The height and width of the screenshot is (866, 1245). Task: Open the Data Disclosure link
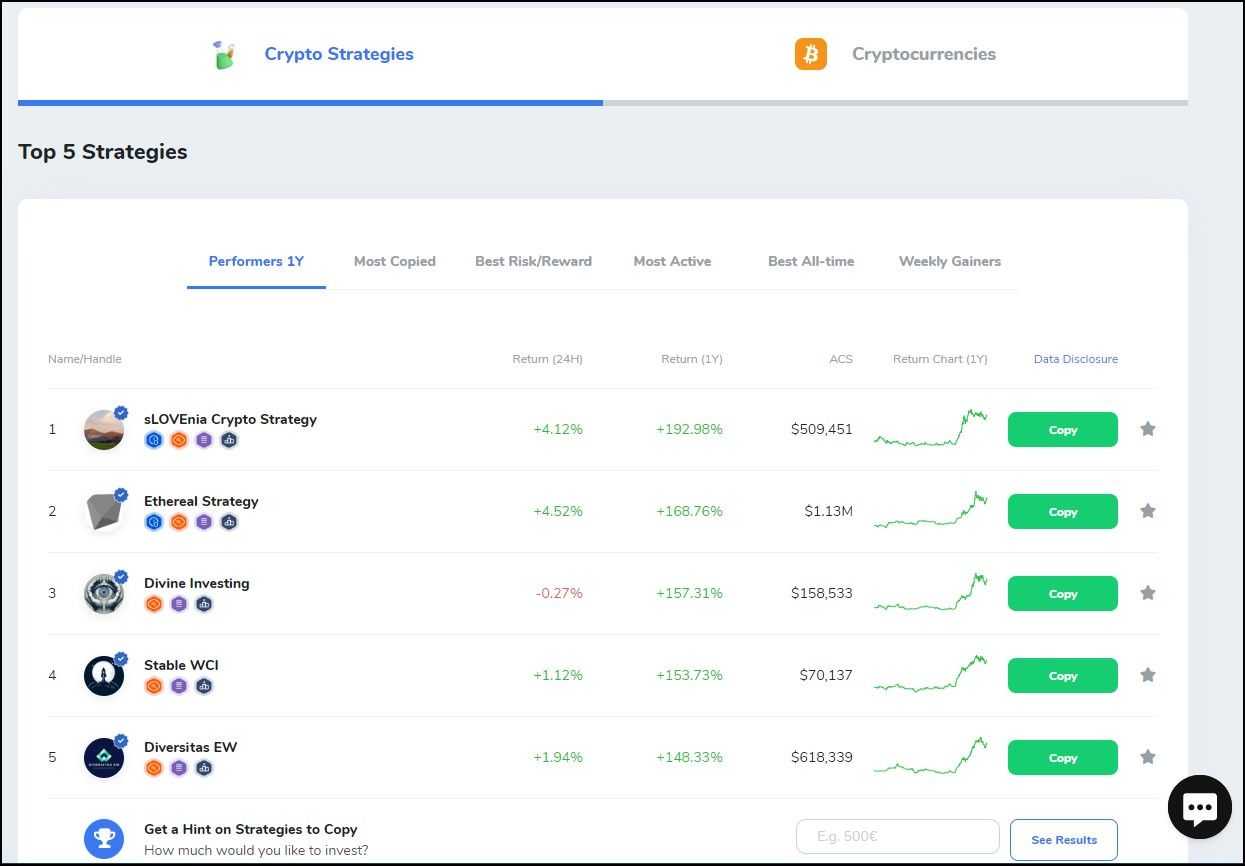1076,359
